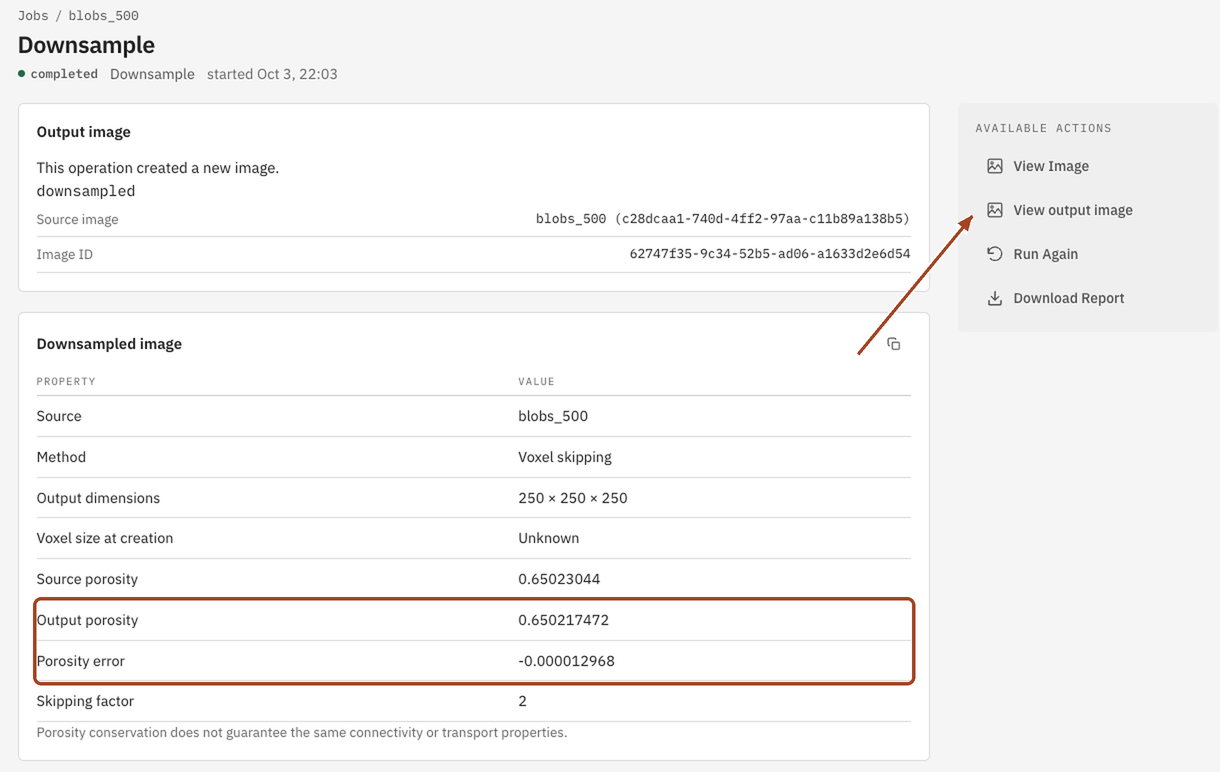Click the Method property label

[x=61, y=457]
